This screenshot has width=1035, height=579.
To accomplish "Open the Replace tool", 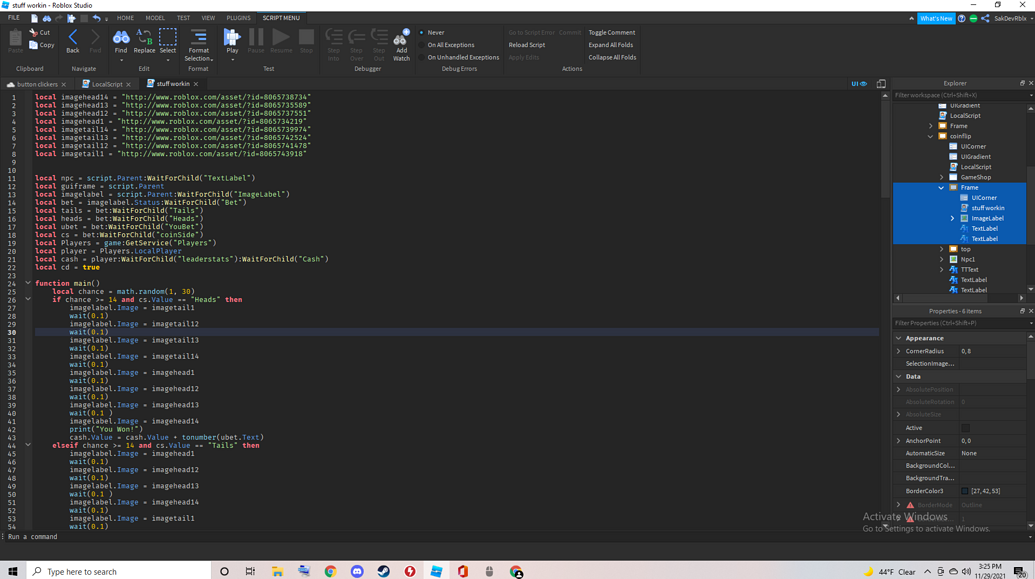I will coord(144,41).
